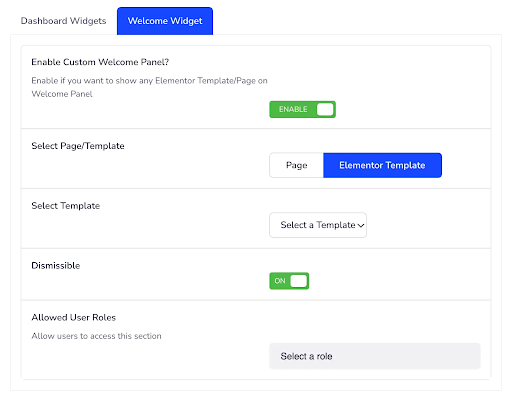Open the Select a role field

point(375,356)
